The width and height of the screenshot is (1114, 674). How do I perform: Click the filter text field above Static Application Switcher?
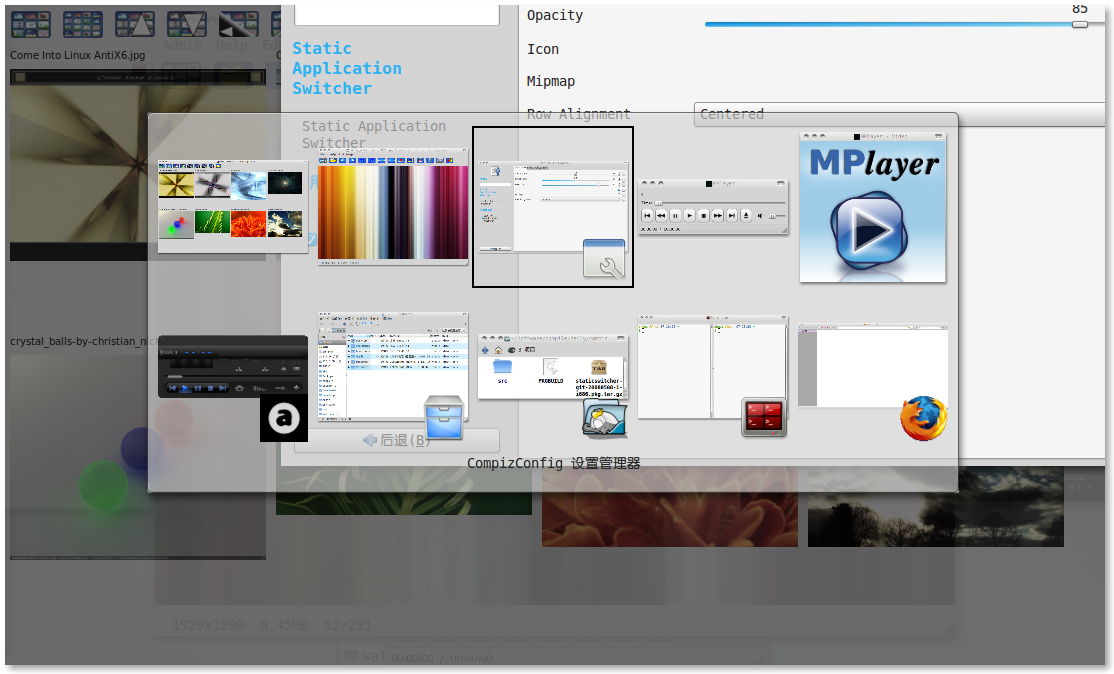click(x=396, y=14)
